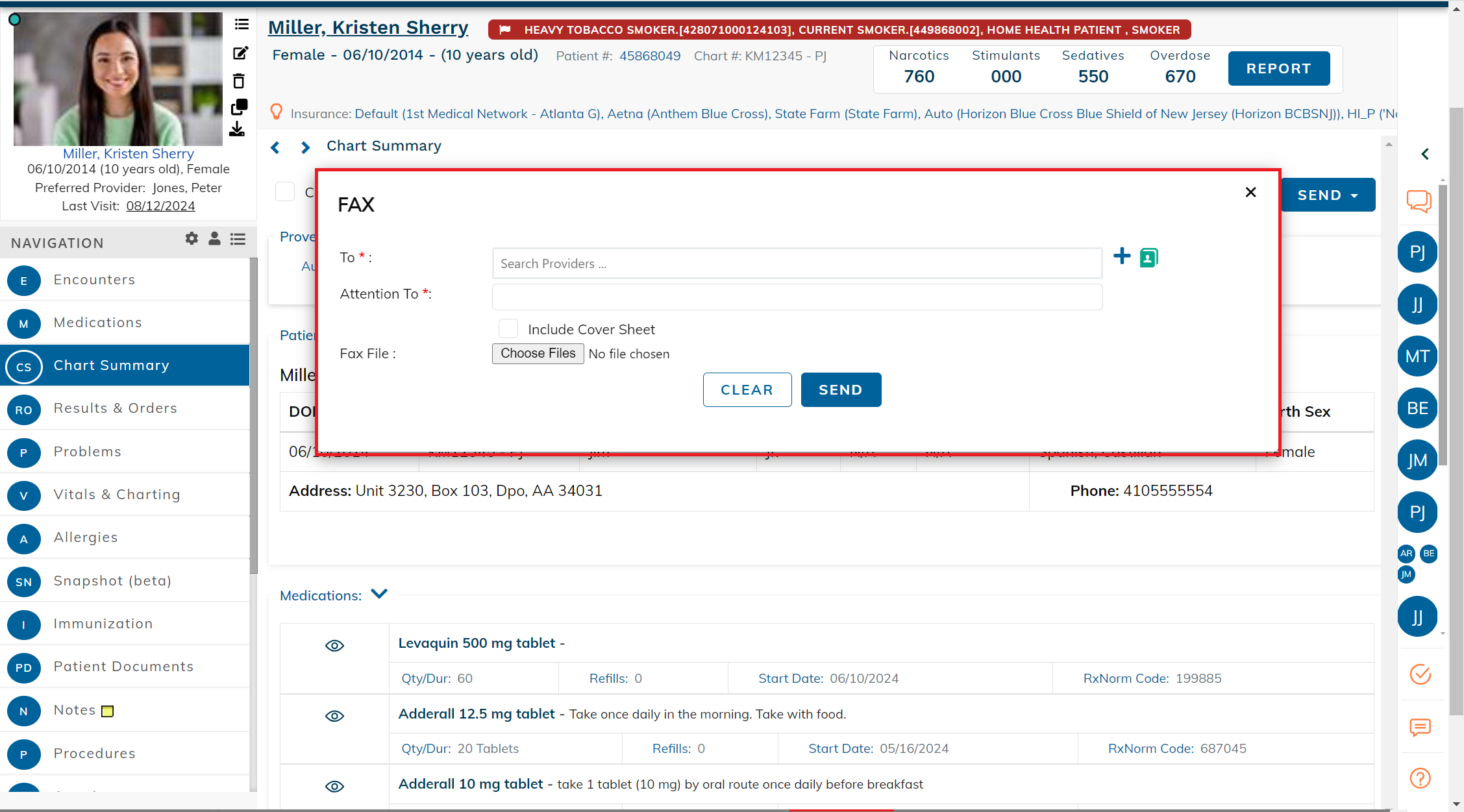The image size is (1464, 812).
Task: Open the SEND dropdown button
Action: point(1328,195)
